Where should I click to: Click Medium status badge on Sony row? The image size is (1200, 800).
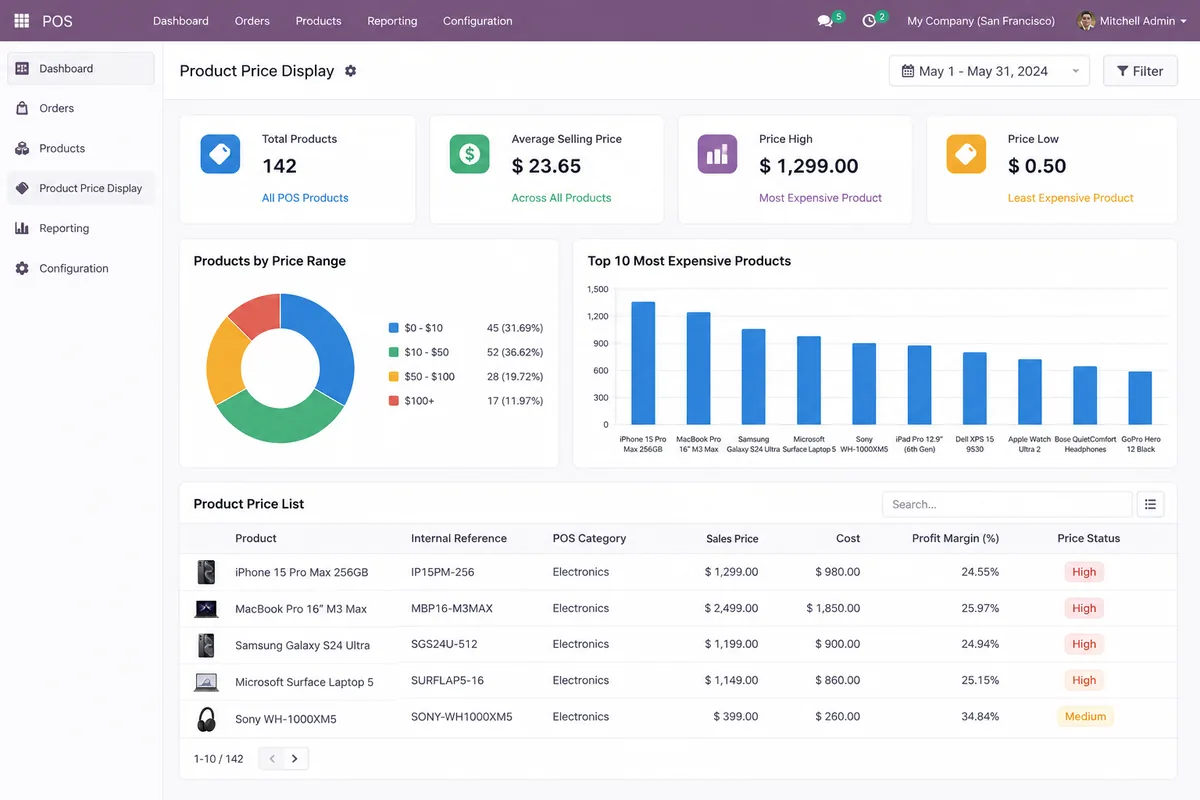pos(1085,716)
